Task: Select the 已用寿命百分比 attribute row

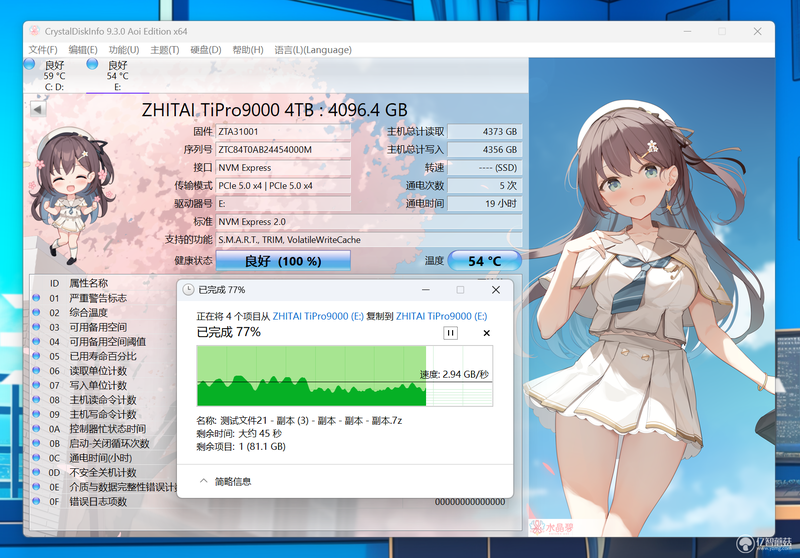Action: 104,356
